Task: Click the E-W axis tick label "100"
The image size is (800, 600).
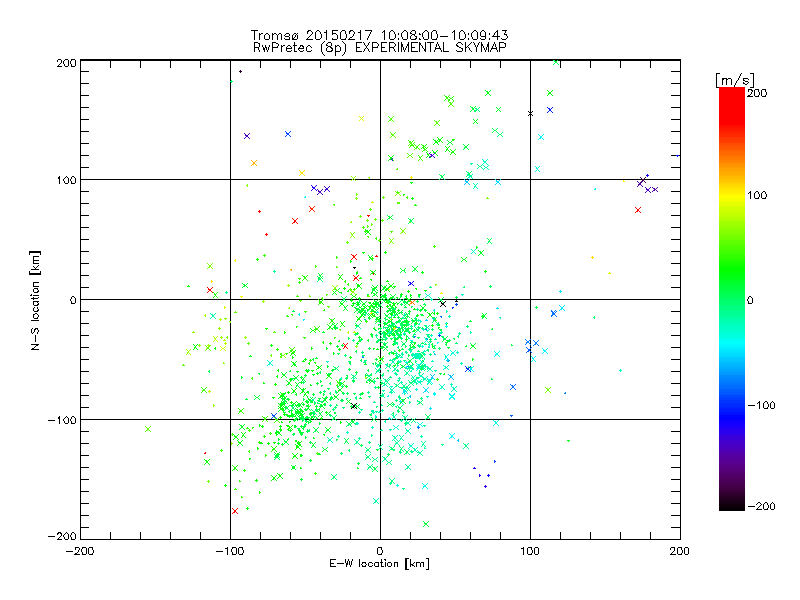Action: tap(530, 551)
